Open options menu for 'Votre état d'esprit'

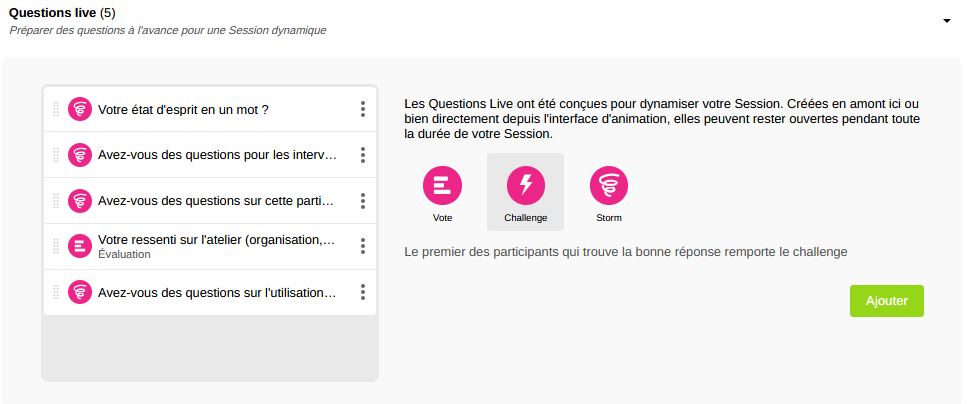[x=363, y=109]
